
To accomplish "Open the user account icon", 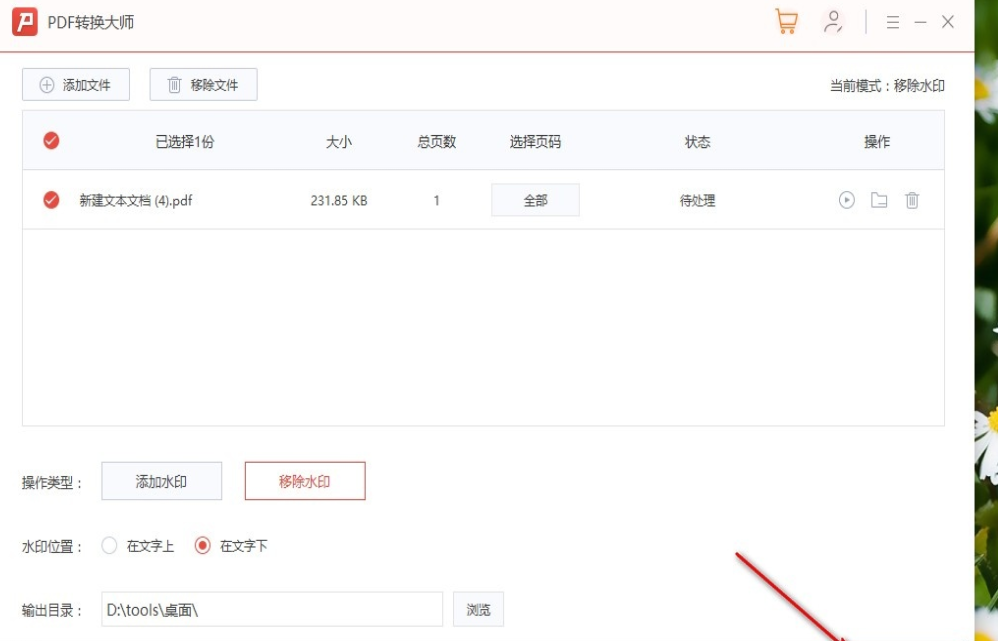I will point(832,22).
